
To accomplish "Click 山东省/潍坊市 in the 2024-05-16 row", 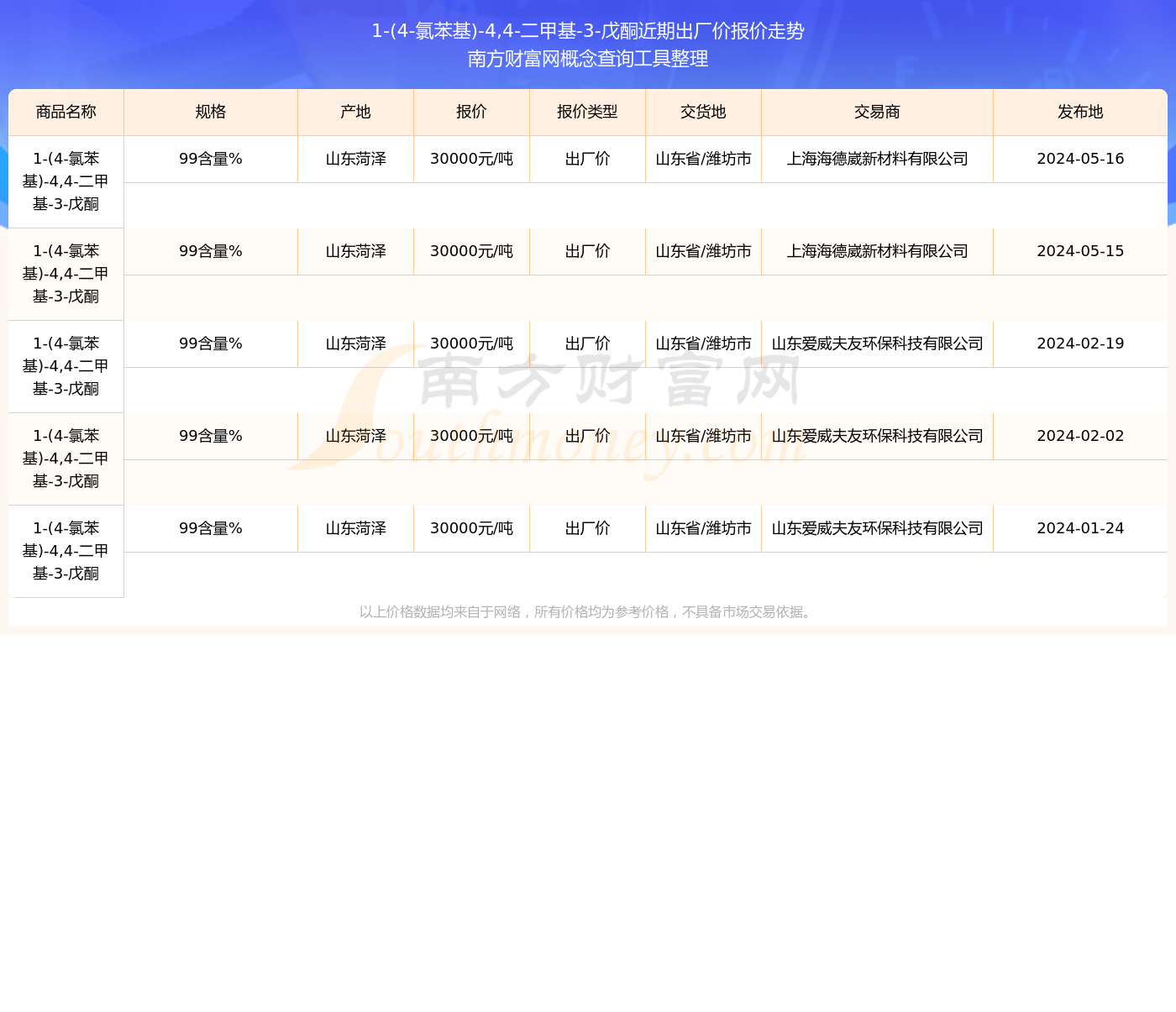I will pos(703,159).
